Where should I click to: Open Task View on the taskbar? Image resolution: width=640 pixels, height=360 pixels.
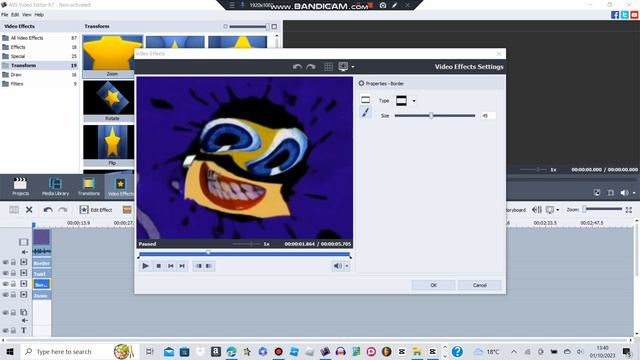pyautogui.click(x=149, y=351)
